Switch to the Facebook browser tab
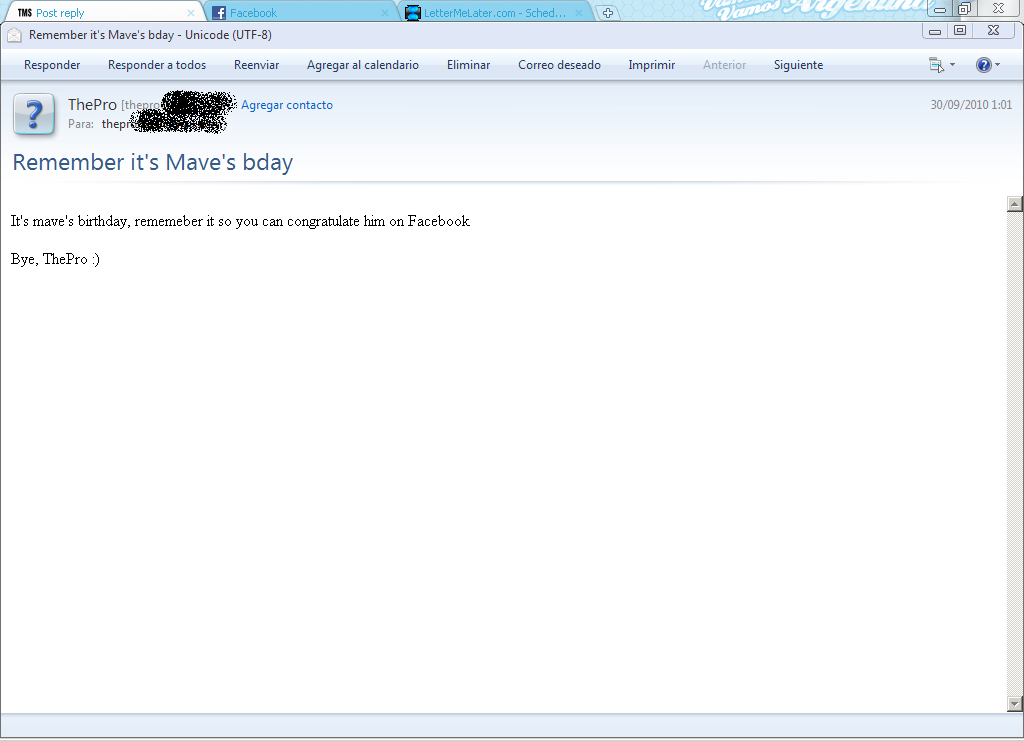 (x=302, y=12)
